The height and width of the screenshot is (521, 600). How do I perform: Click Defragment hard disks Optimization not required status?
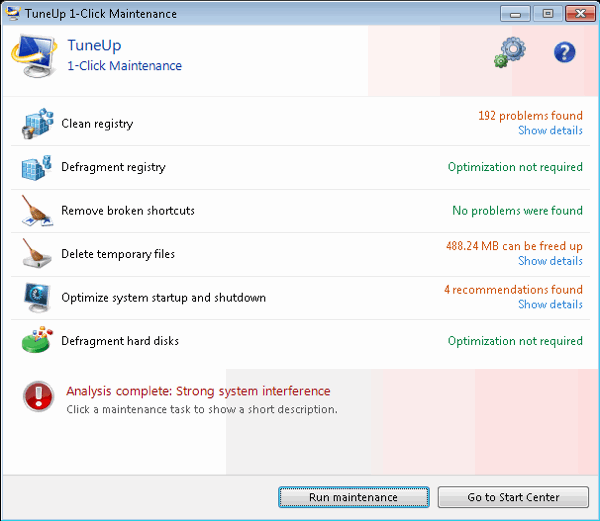515,341
